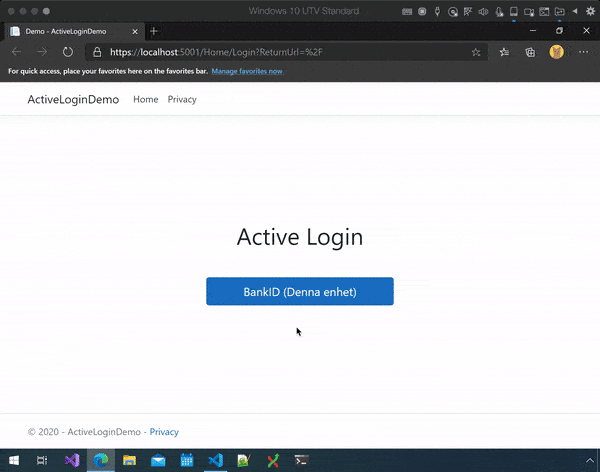
Task: Click Manage favorites now link
Action: [x=247, y=72]
